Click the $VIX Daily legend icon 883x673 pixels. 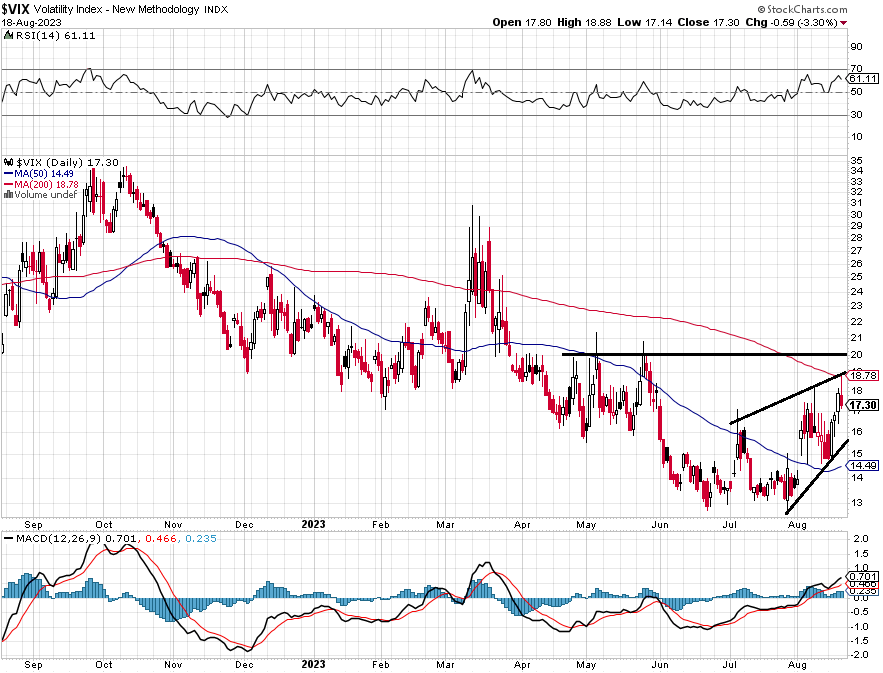8,162
